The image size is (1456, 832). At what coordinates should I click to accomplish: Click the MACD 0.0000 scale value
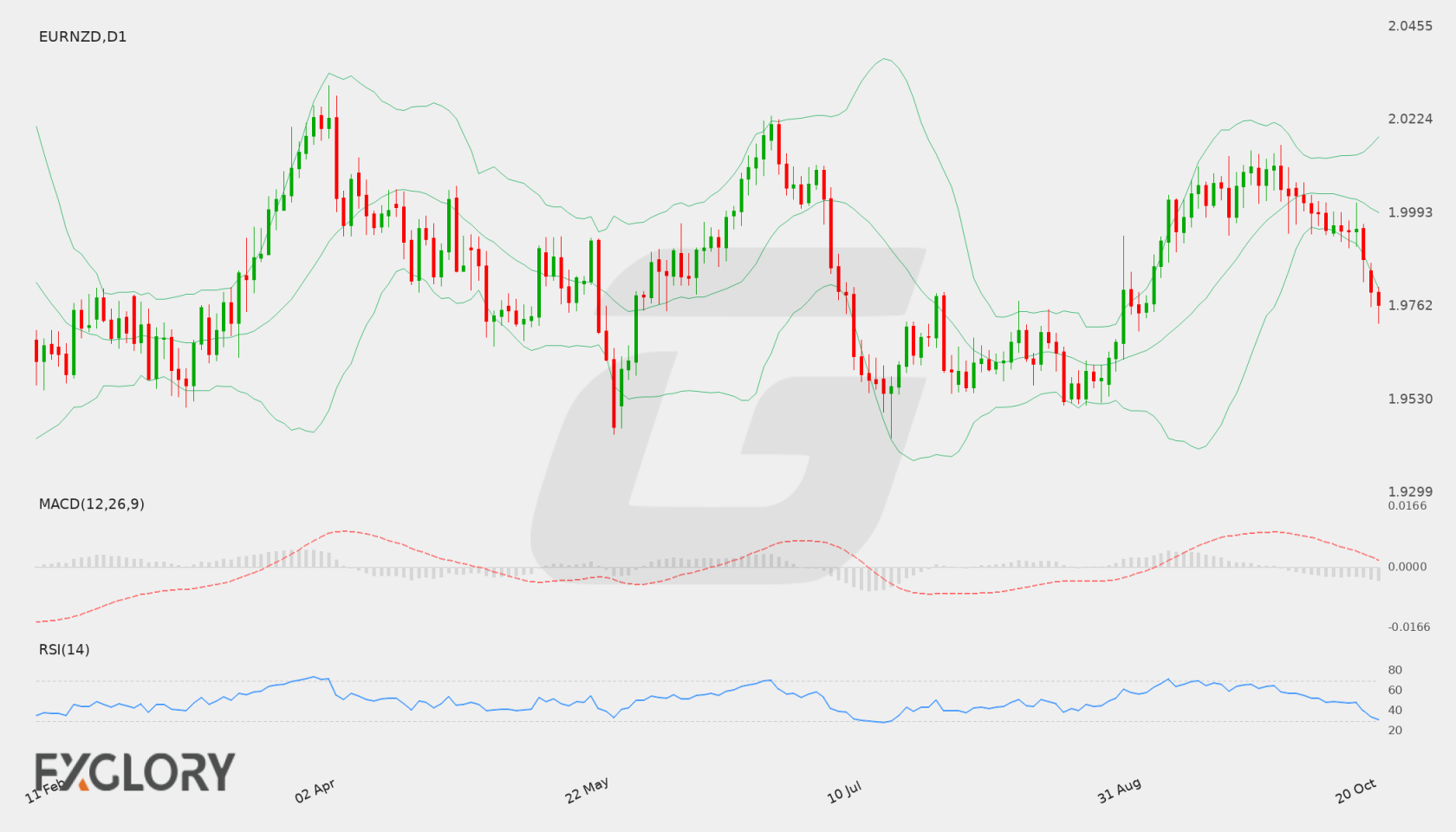click(1407, 566)
